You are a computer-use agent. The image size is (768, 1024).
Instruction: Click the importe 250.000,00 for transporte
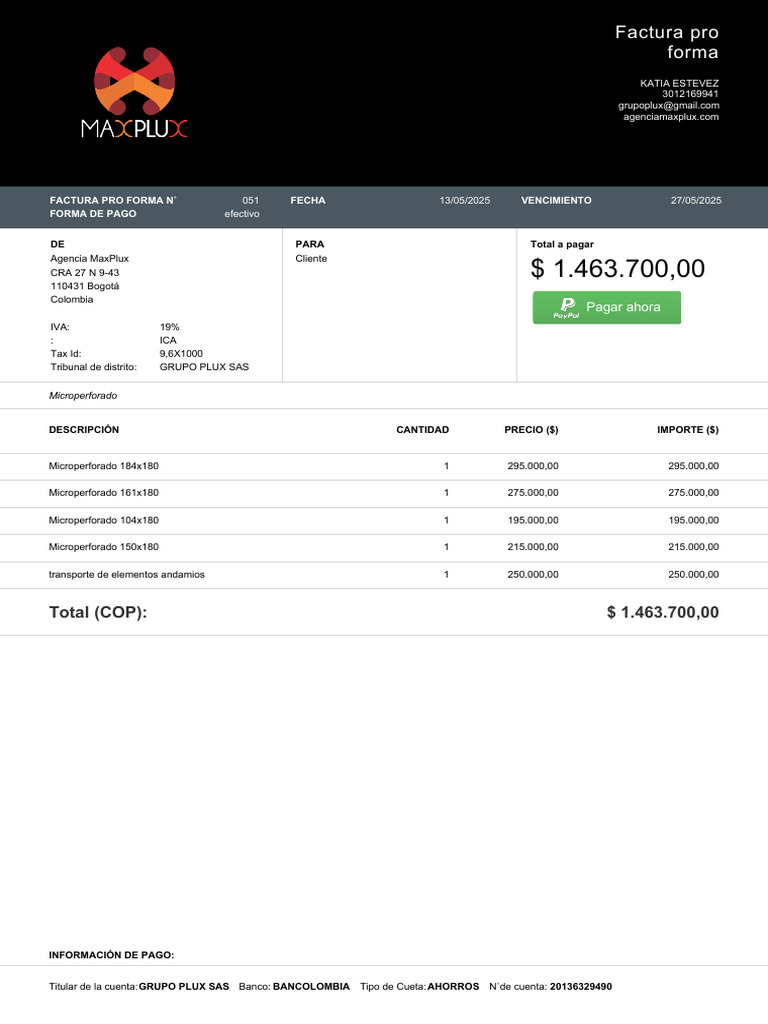pos(694,575)
